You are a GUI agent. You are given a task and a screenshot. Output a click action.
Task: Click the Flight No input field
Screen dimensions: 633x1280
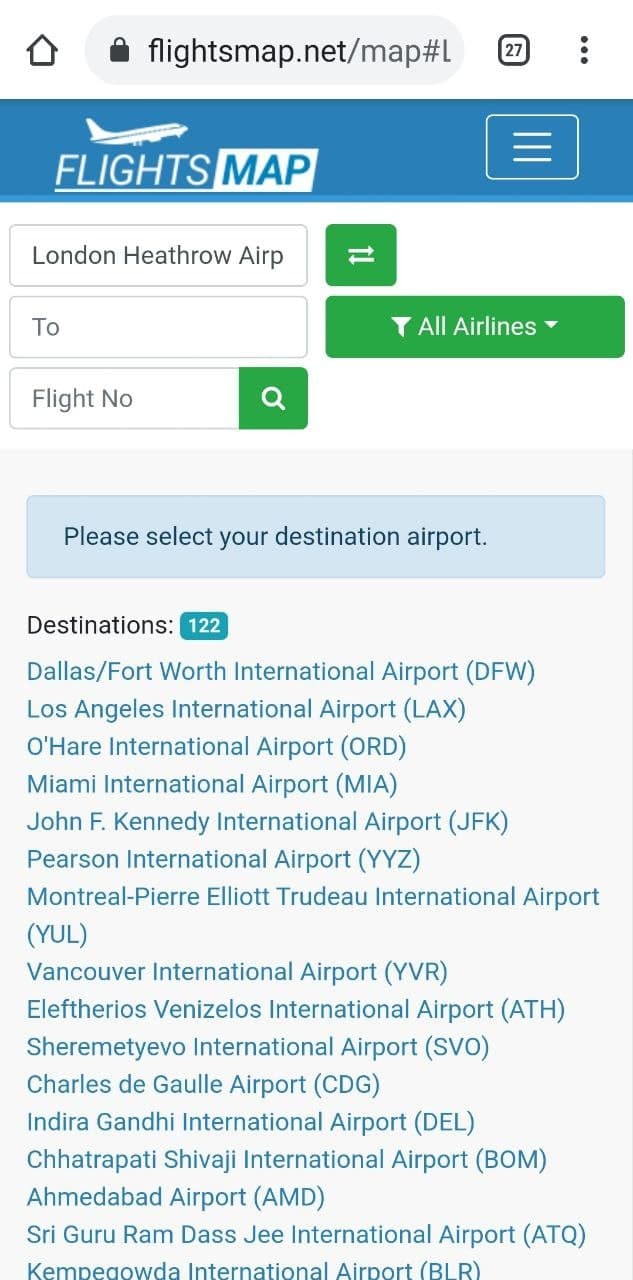tap(122, 398)
